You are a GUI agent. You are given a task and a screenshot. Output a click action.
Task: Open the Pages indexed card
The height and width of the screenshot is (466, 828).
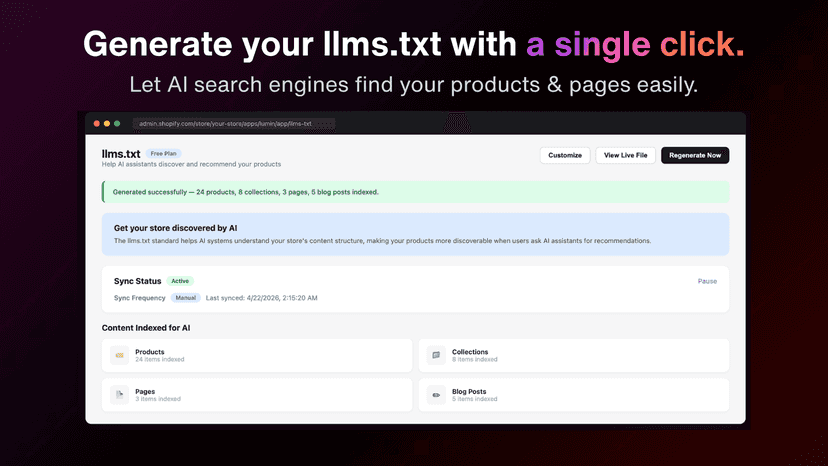(257, 395)
